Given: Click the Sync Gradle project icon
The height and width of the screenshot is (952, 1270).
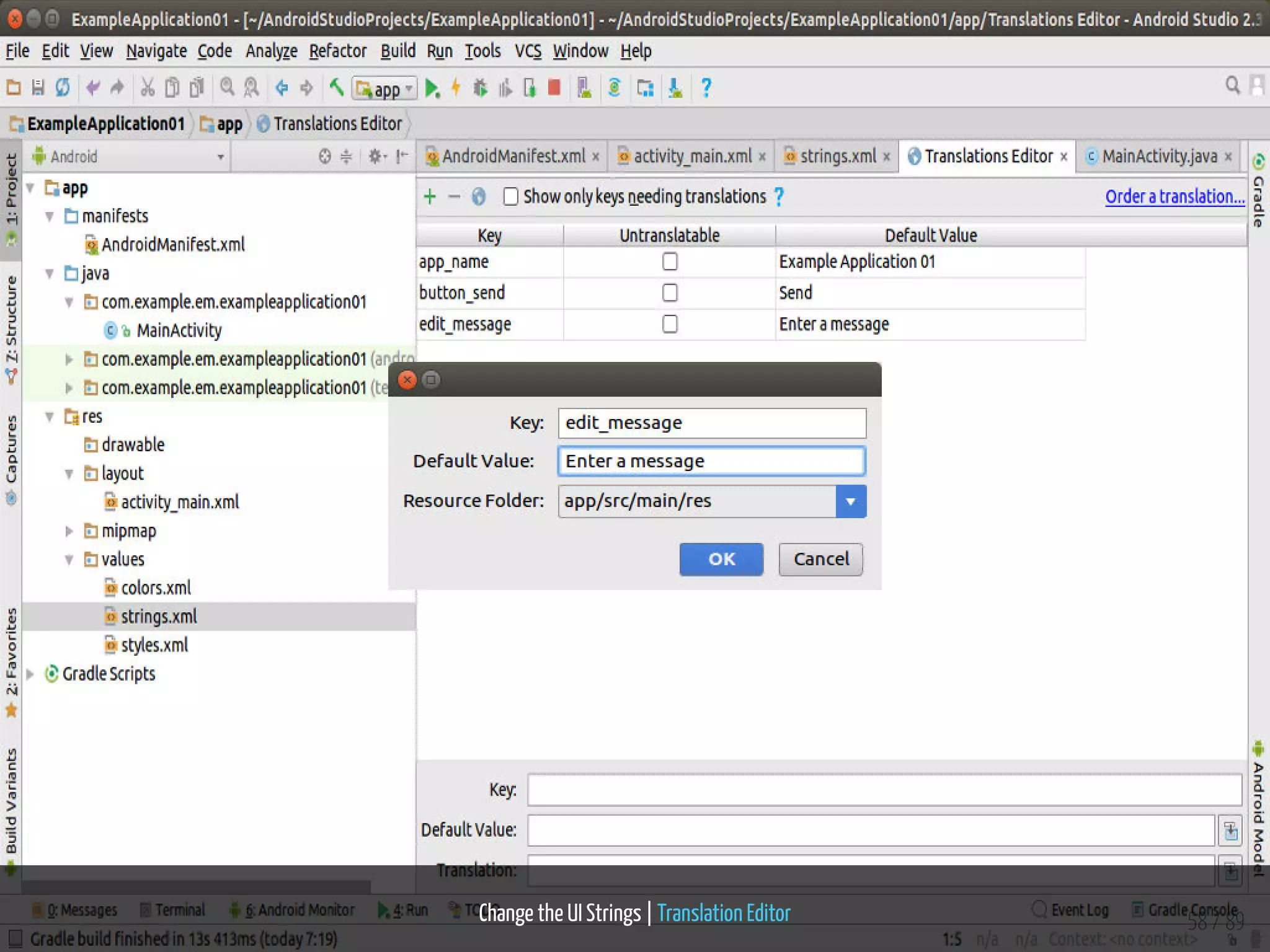Looking at the screenshot, I should [x=615, y=88].
